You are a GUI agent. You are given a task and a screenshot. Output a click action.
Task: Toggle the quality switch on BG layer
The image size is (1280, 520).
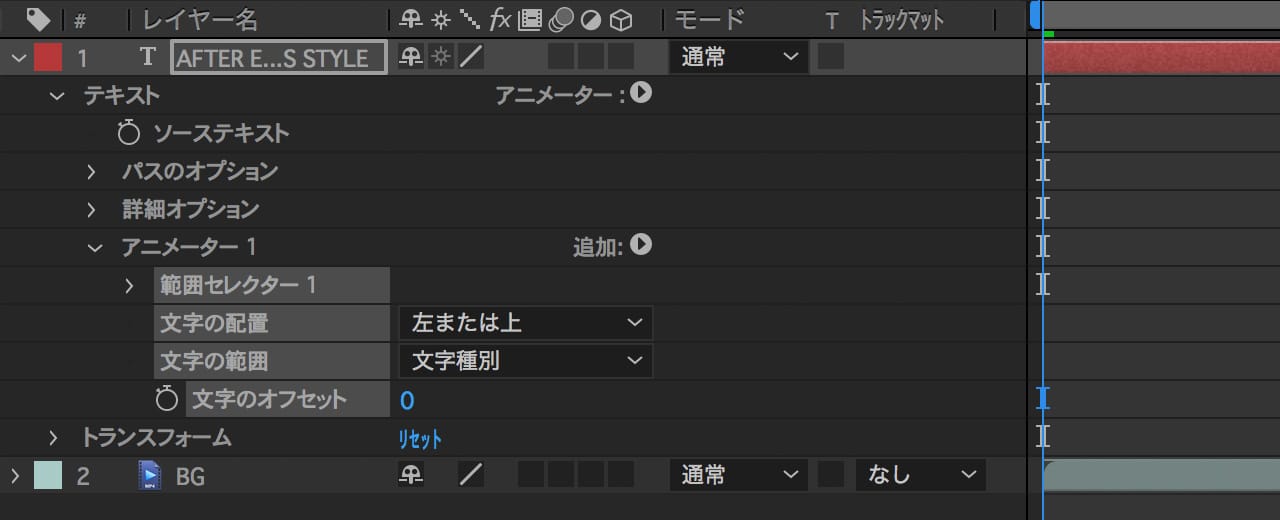[x=470, y=475]
